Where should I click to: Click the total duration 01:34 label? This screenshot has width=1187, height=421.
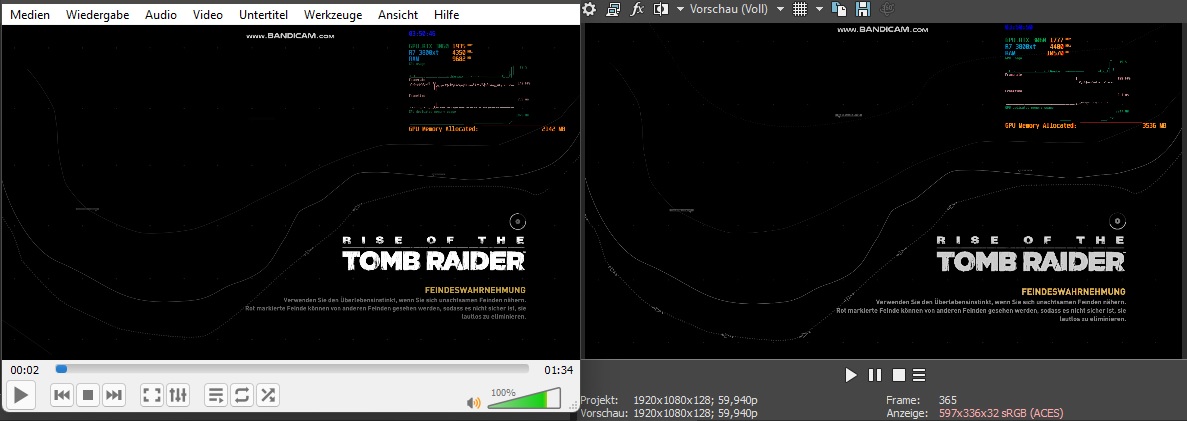click(558, 370)
